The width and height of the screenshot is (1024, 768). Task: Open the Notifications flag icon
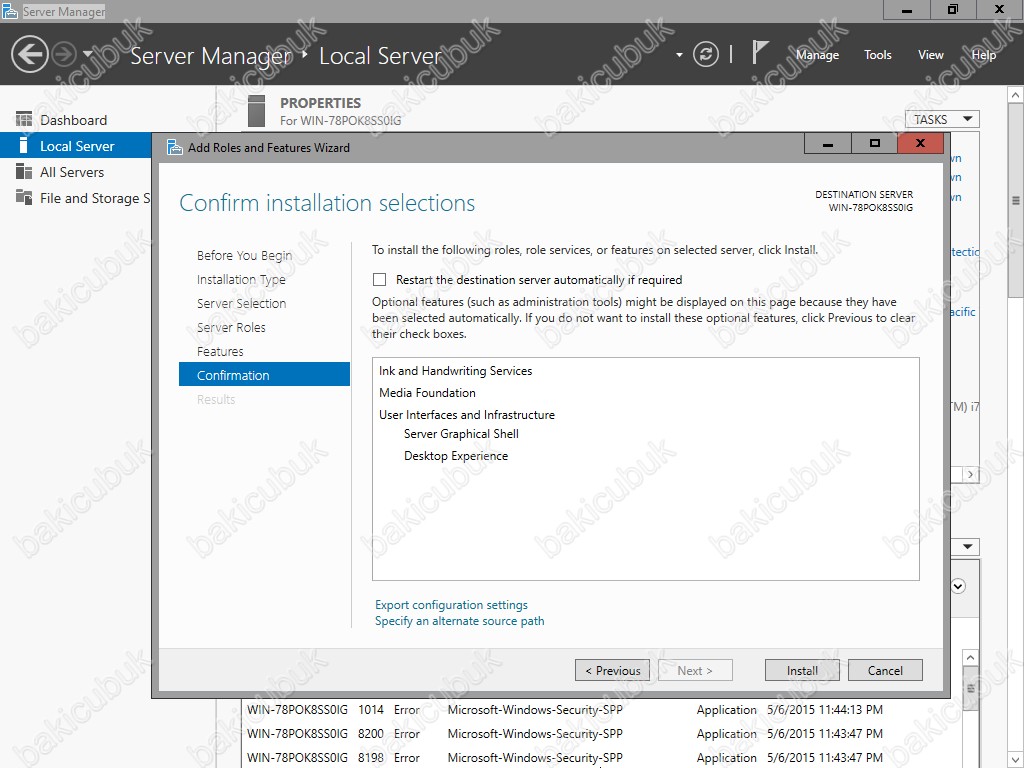[760, 52]
